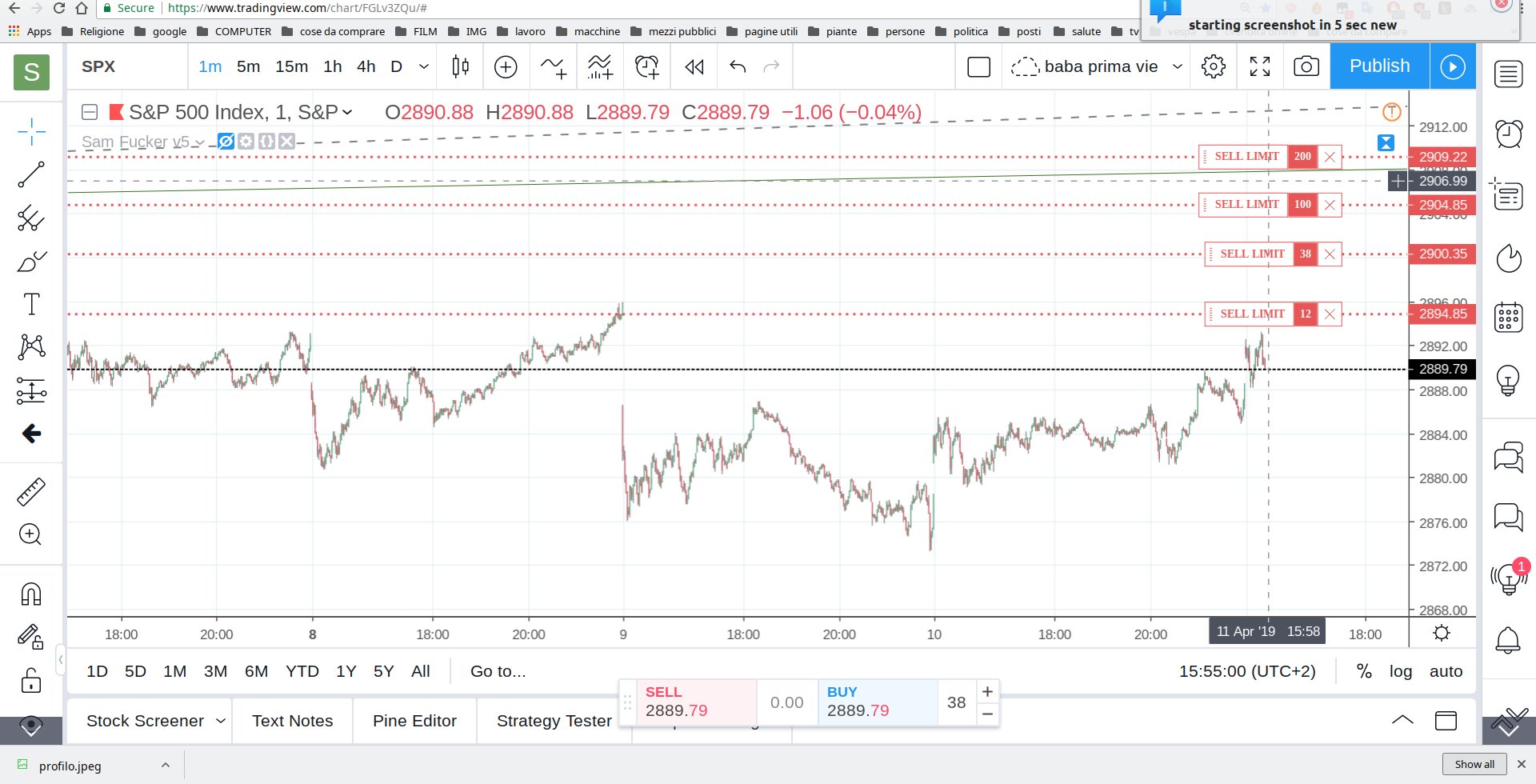Cancel the 2909.22 sell limit order
Viewport: 1536px width, 784px height.
coord(1330,157)
